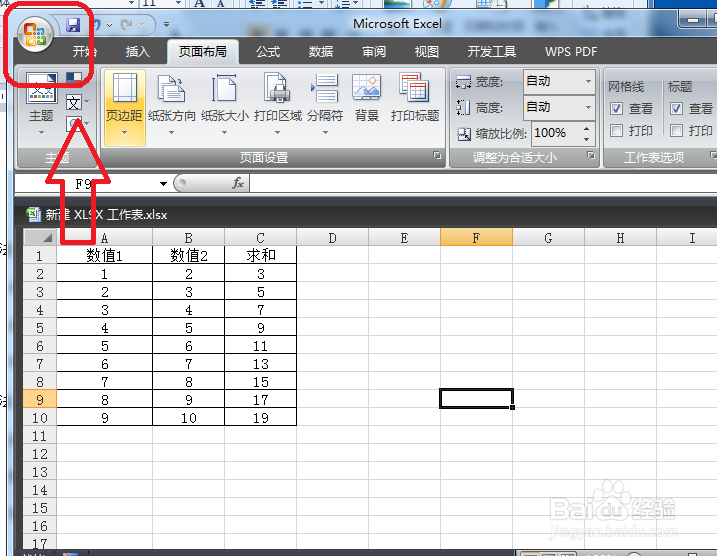The image size is (717, 556).
Task: Switch to 公式 Formulas tab
Action: (x=268, y=51)
